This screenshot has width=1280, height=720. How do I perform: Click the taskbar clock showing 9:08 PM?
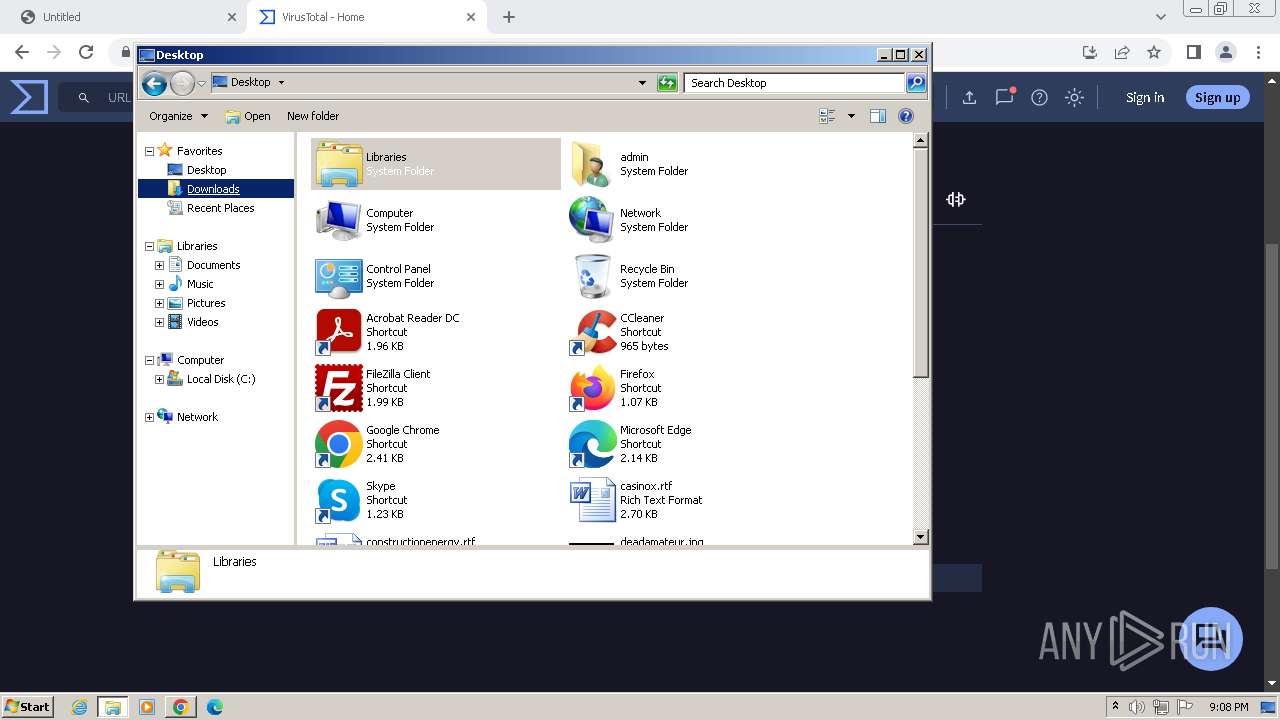[x=1228, y=707]
